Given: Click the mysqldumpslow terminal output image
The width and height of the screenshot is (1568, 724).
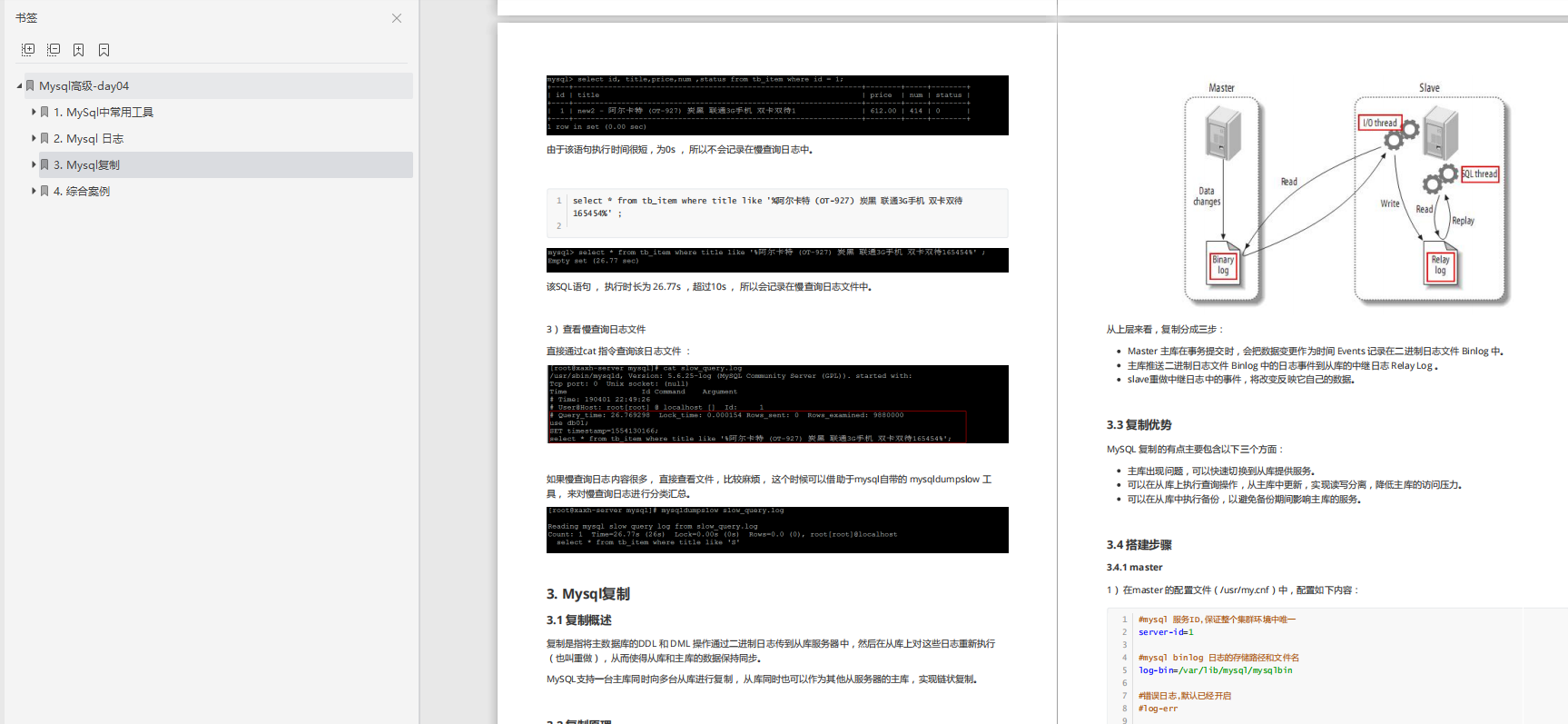Looking at the screenshot, I should [777, 530].
